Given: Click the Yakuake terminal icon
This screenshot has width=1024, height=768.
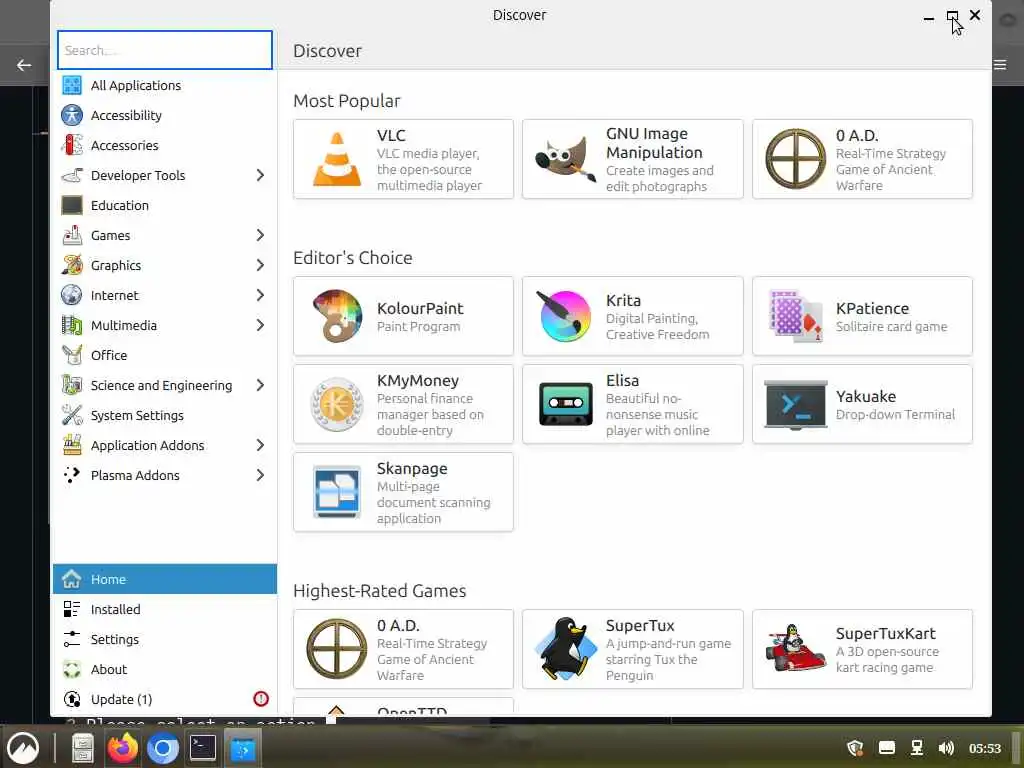Looking at the screenshot, I should click(x=795, y=405).
